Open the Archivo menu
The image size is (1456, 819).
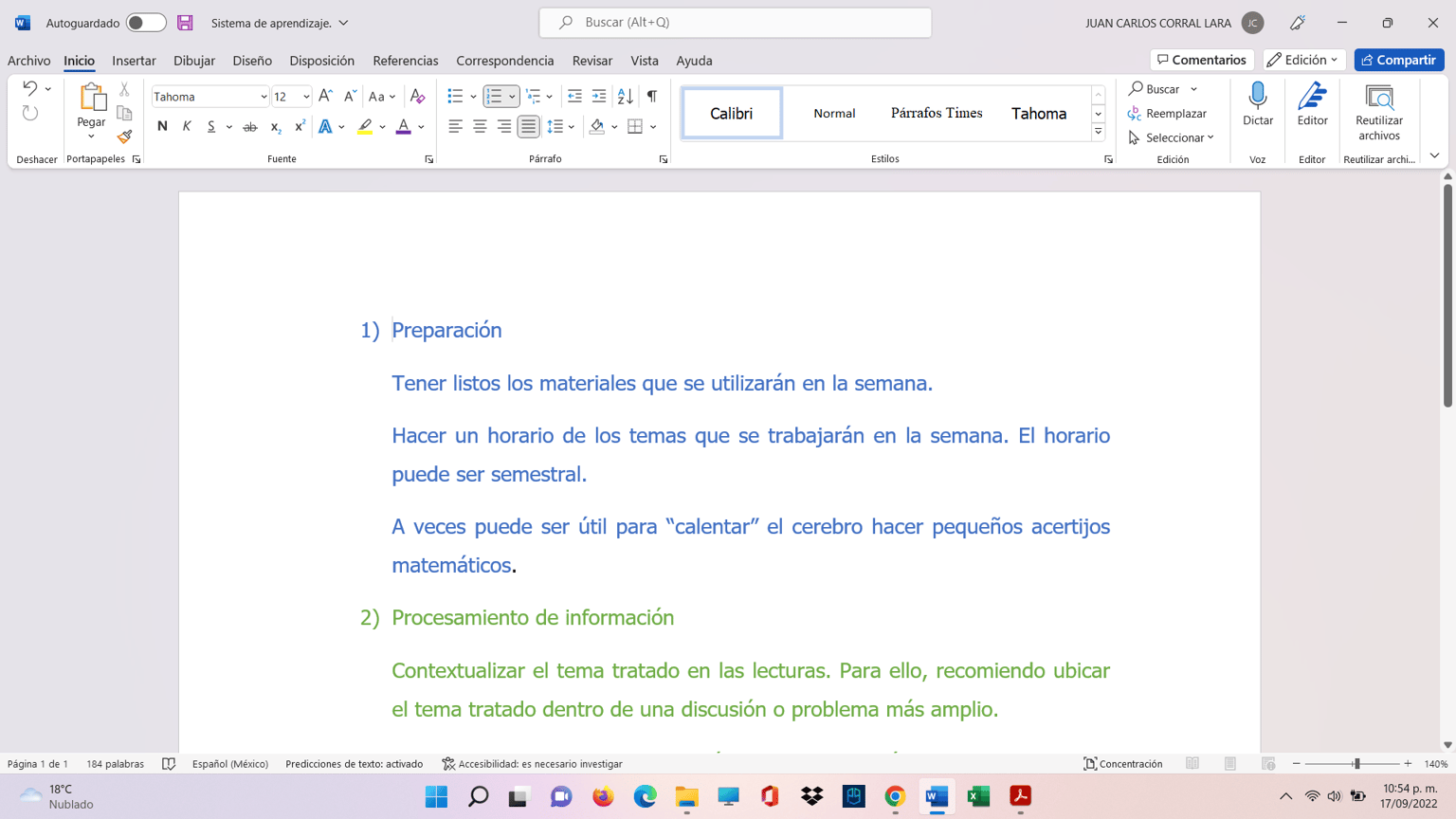point(29,61)
